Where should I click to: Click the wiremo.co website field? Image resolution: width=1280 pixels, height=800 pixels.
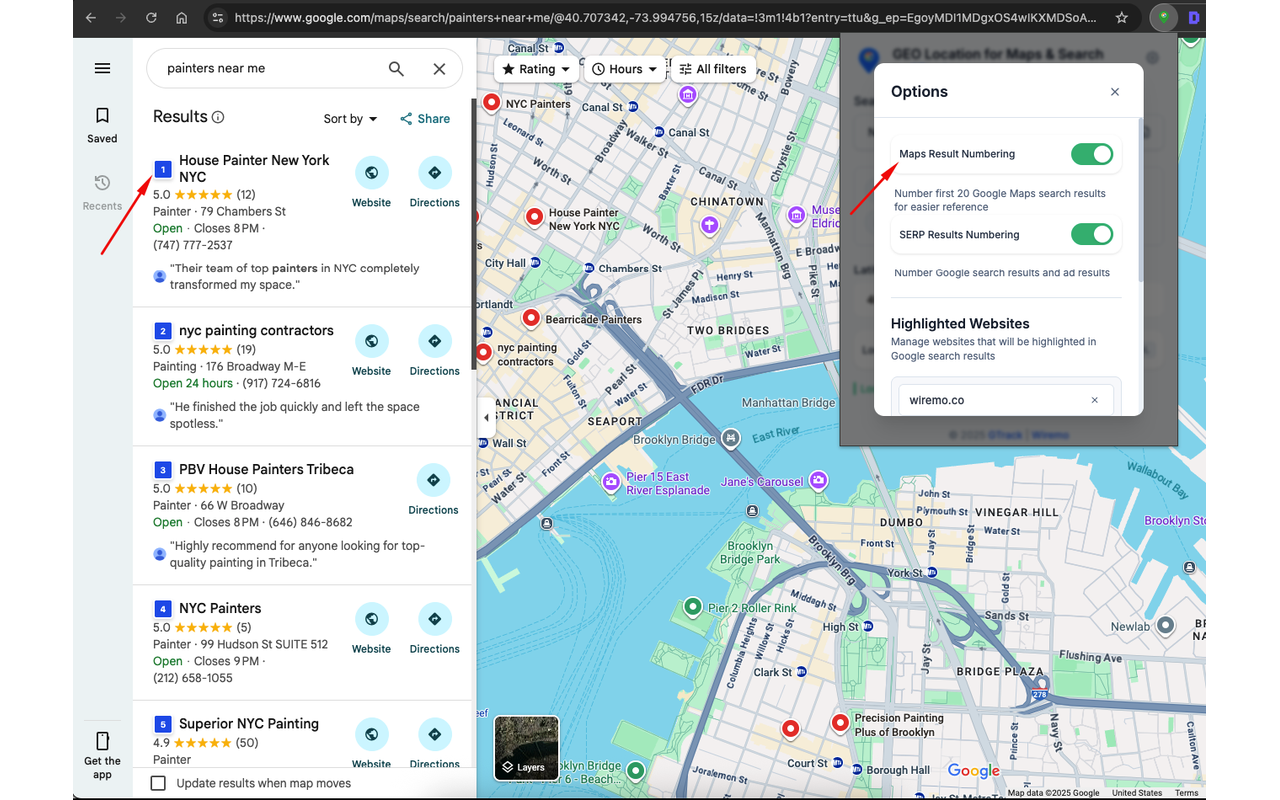point(1006,400)
